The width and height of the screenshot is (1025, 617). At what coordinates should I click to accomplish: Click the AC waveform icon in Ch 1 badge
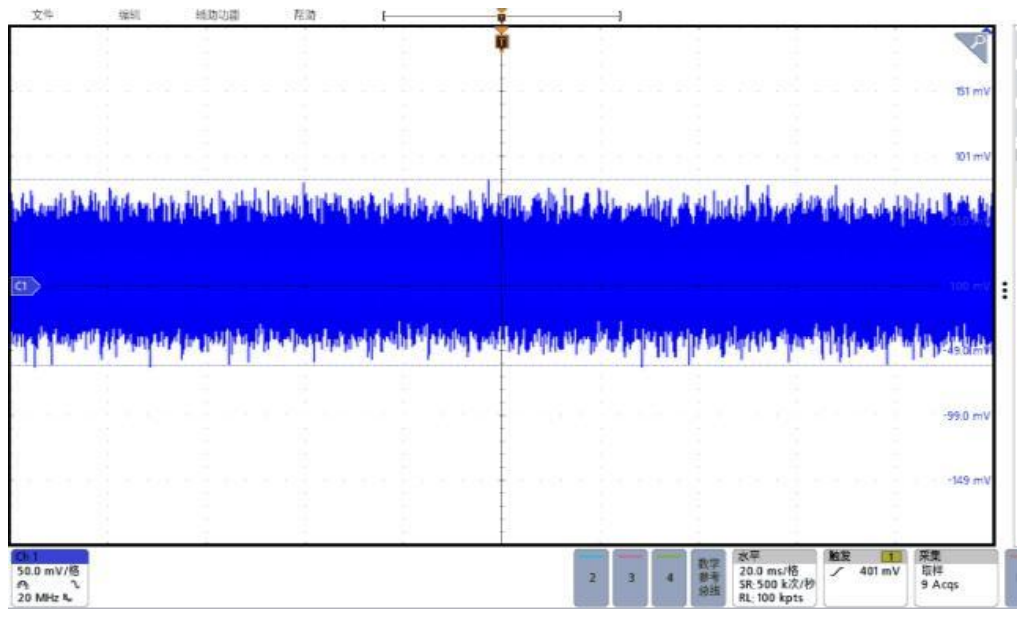(x=75, y=584)
